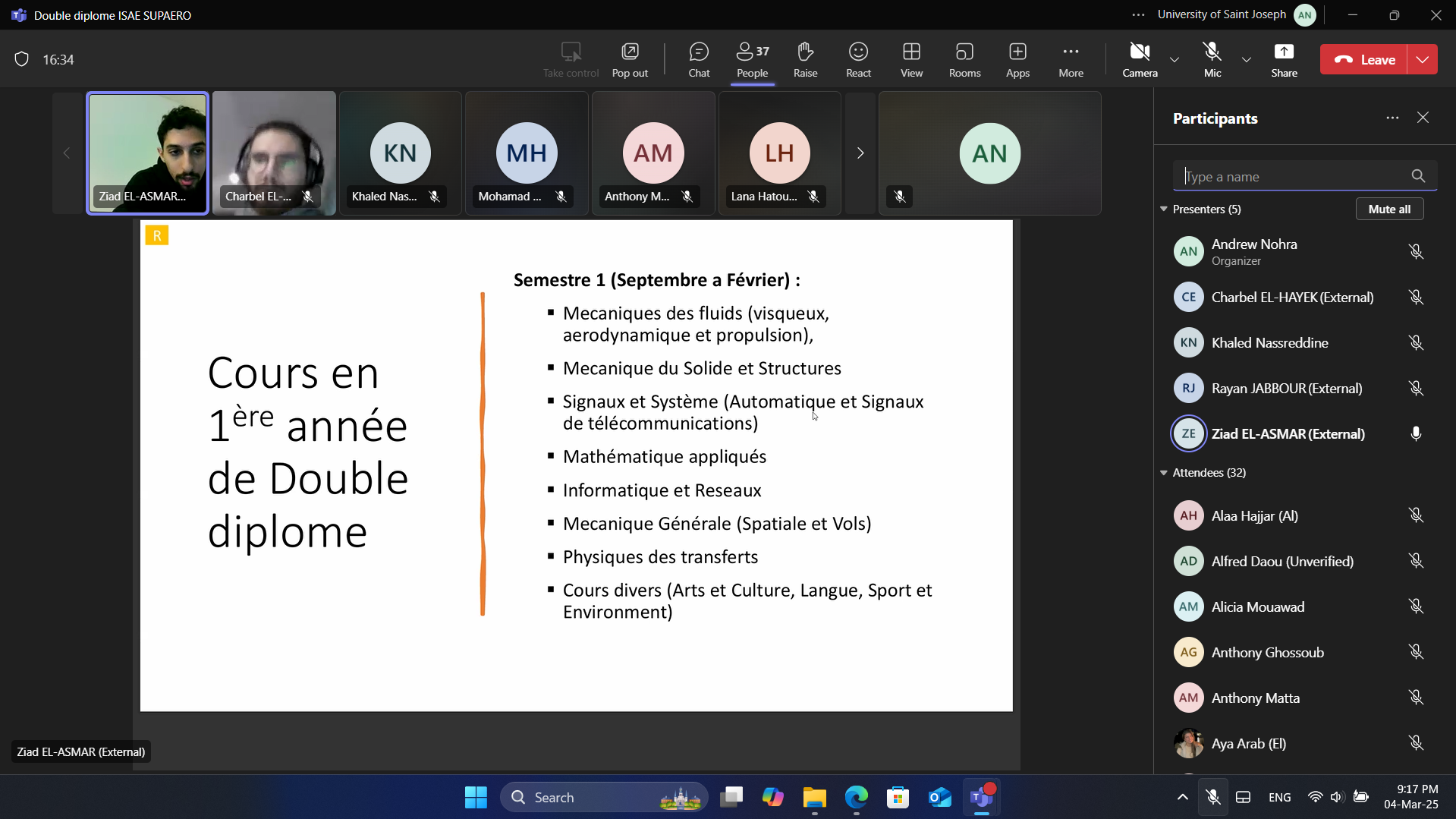This screenshot has height=819, width=1456.
Task: Toggle the Camera on
Action: point(1140,59)
